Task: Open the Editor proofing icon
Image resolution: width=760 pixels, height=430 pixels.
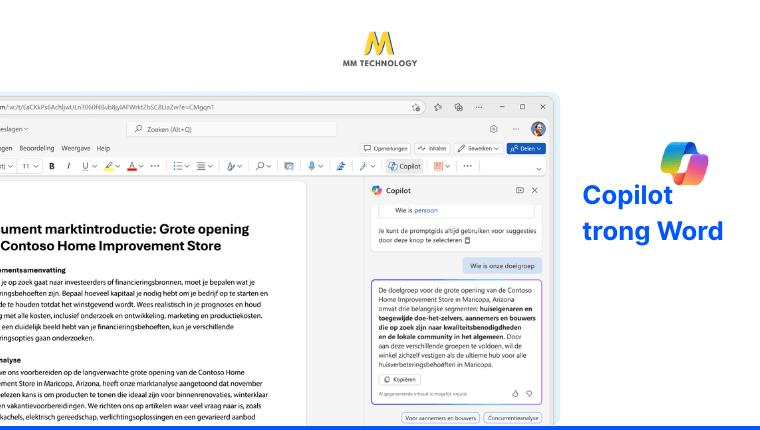Action: 341,166
